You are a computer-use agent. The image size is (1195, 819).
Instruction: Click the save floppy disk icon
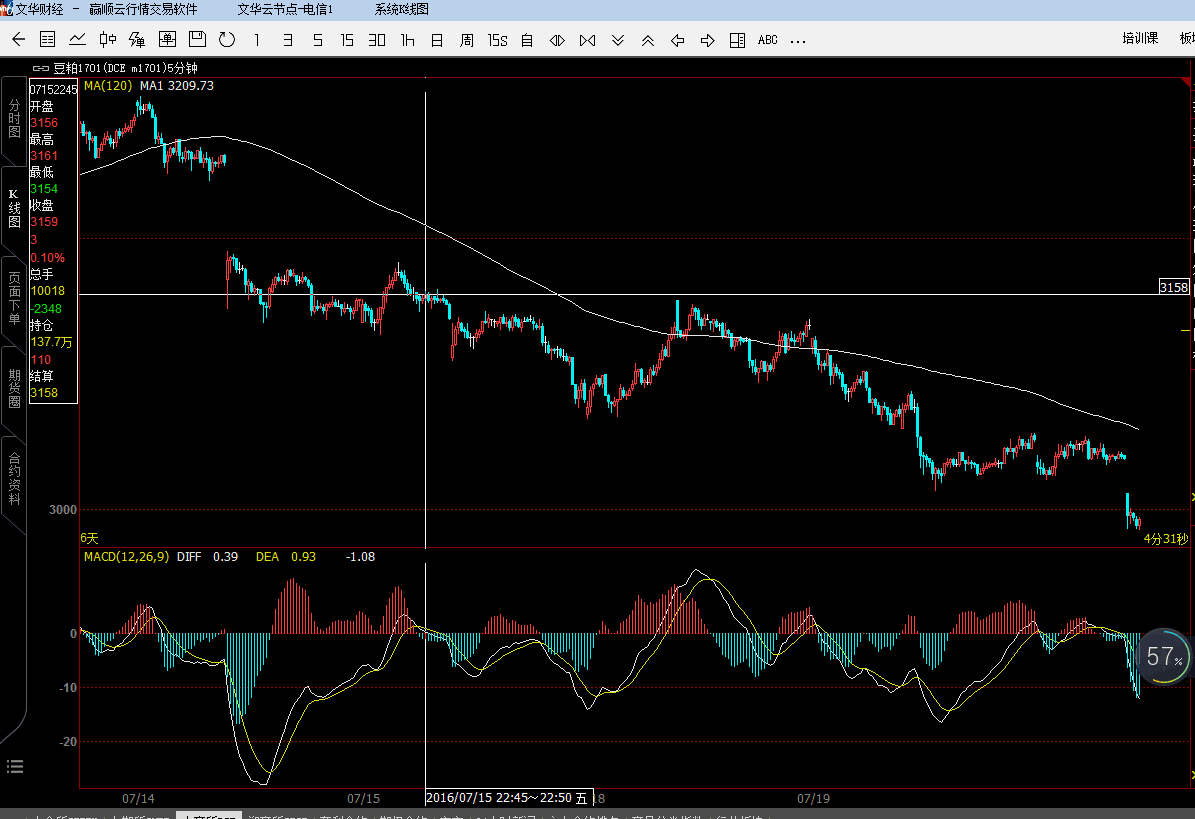pyautogui.click(x=197, y=40)
